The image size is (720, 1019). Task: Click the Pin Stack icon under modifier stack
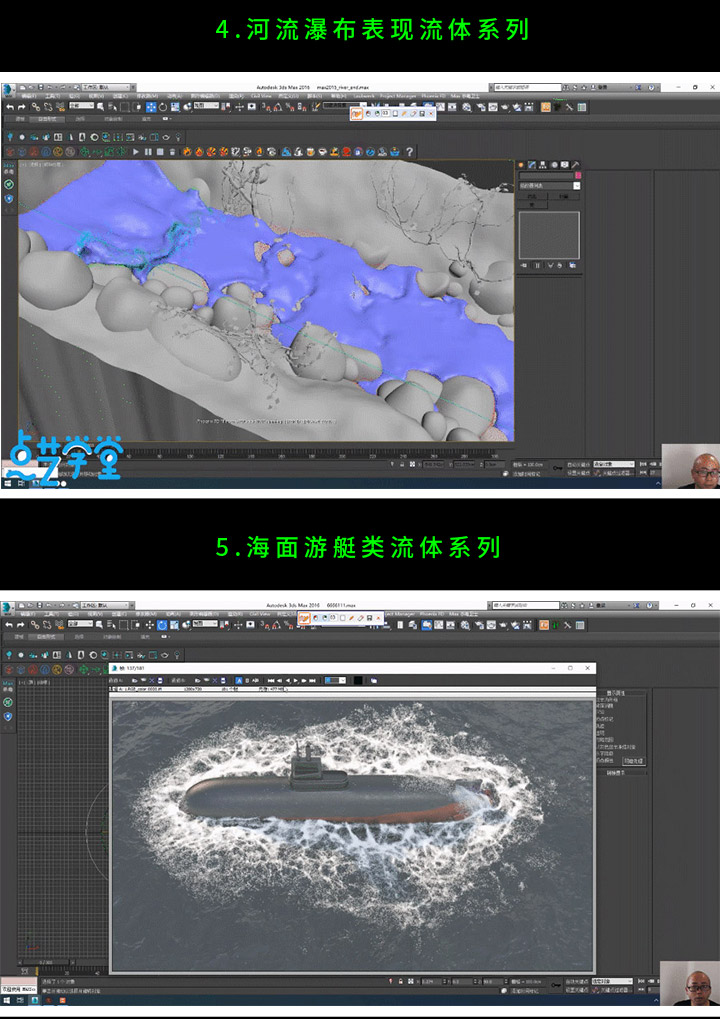[523, 266]
